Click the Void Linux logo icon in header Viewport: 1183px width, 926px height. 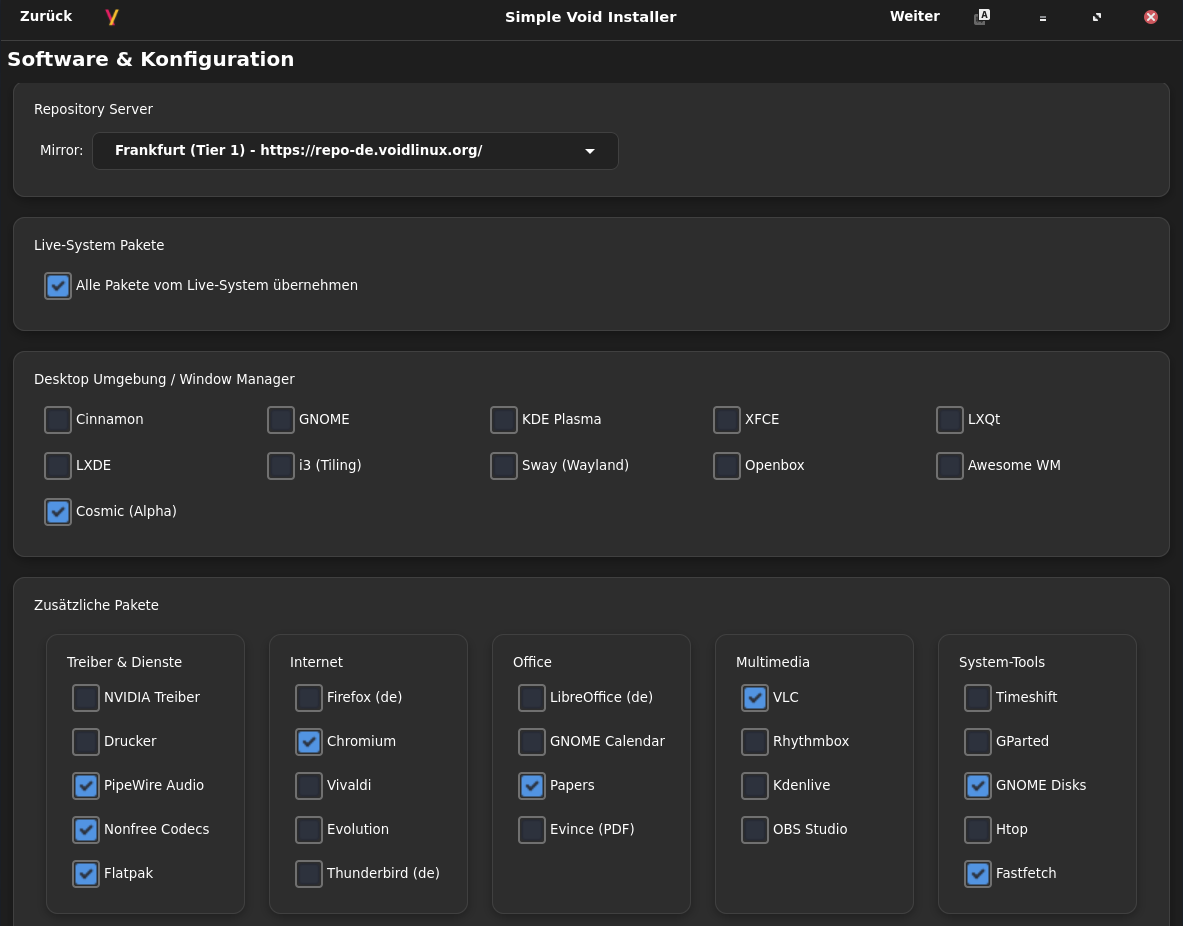click(112, 17)
